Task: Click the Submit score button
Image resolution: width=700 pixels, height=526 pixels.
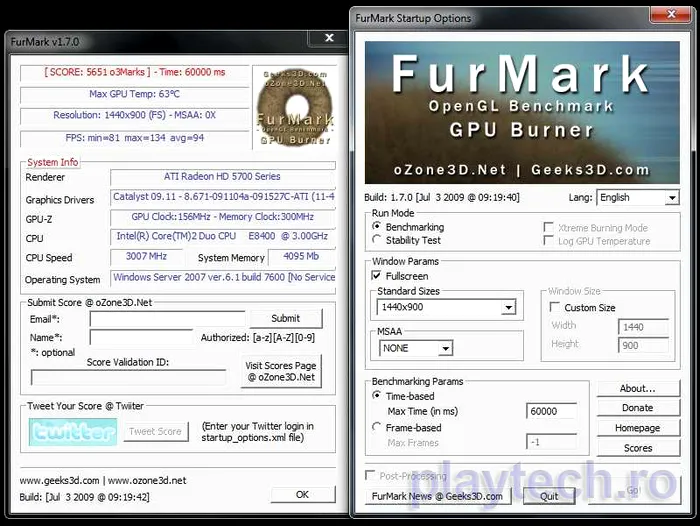Action: [x=286, y=318]
